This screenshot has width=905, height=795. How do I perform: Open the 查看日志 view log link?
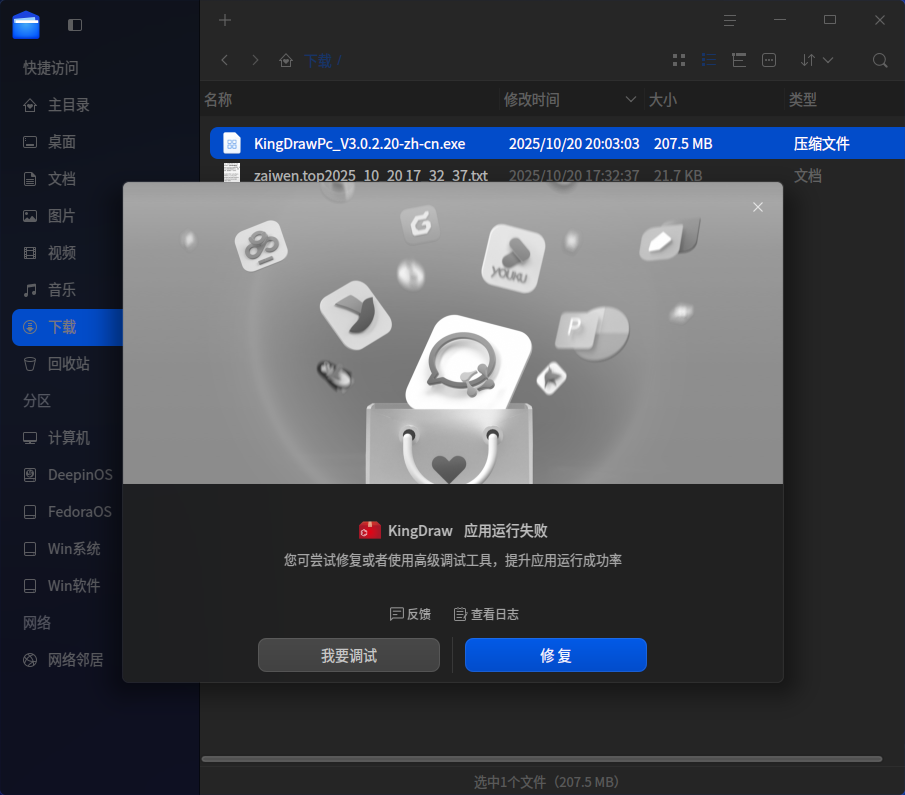click(x=486, y=614)
